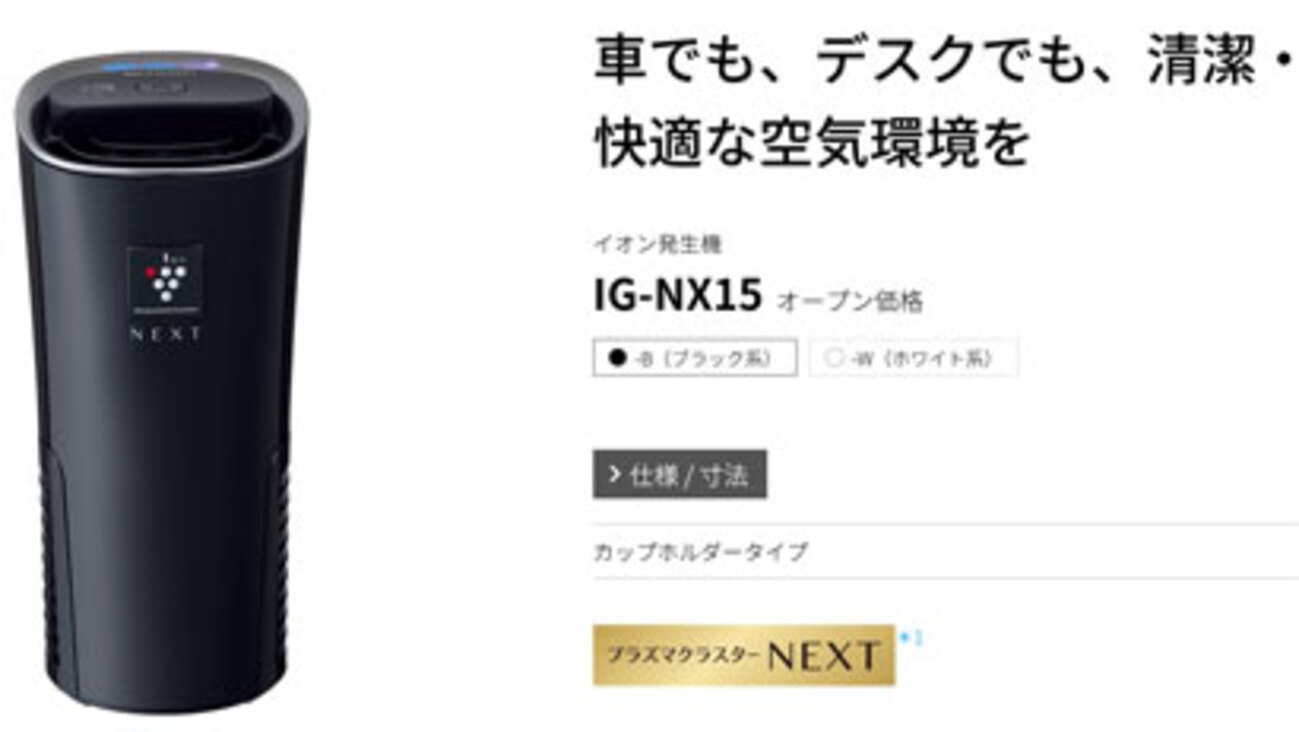Open the 仕様 / 寸法 specifications page

680,475
